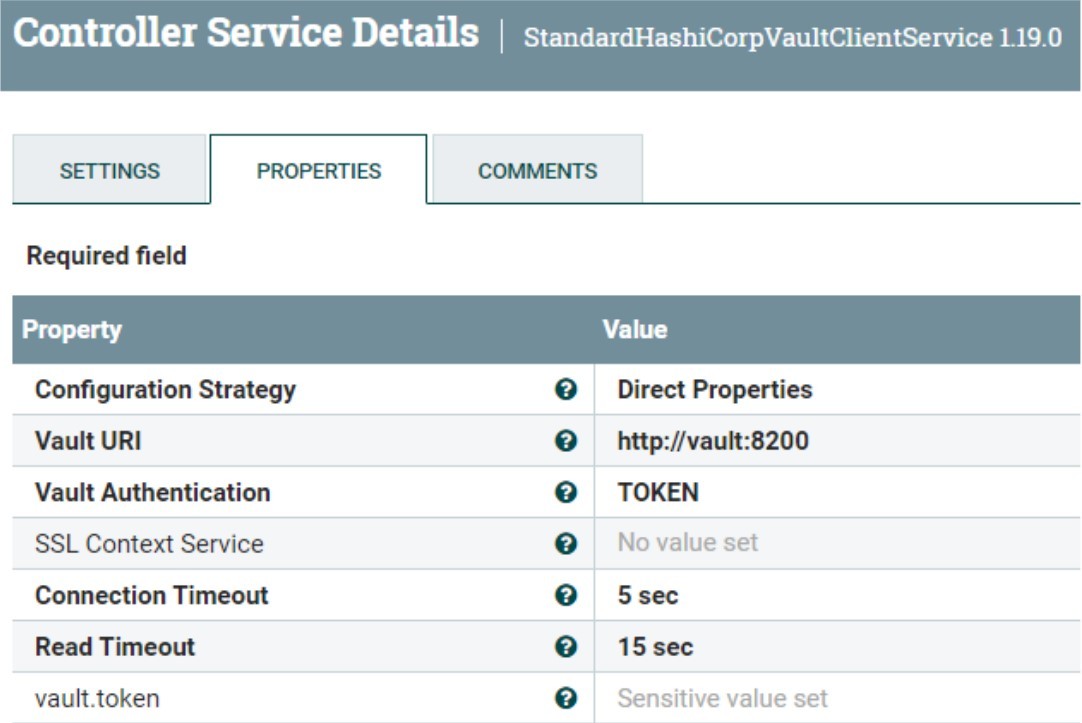Open help icon next to Read Timeout
1082x723 pixels.
(566, 646)
